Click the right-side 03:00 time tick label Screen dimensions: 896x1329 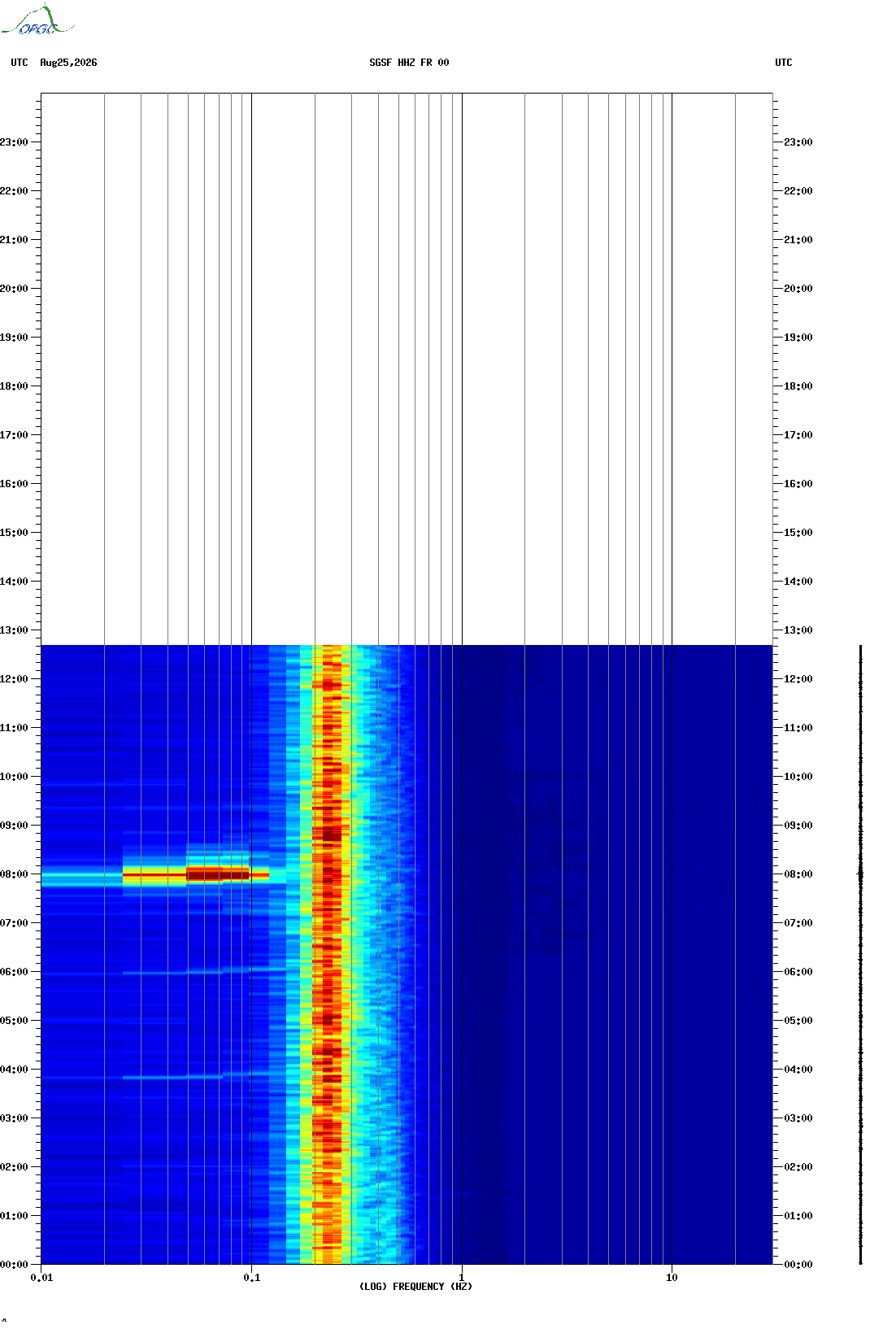click(x=798, y=1118)
